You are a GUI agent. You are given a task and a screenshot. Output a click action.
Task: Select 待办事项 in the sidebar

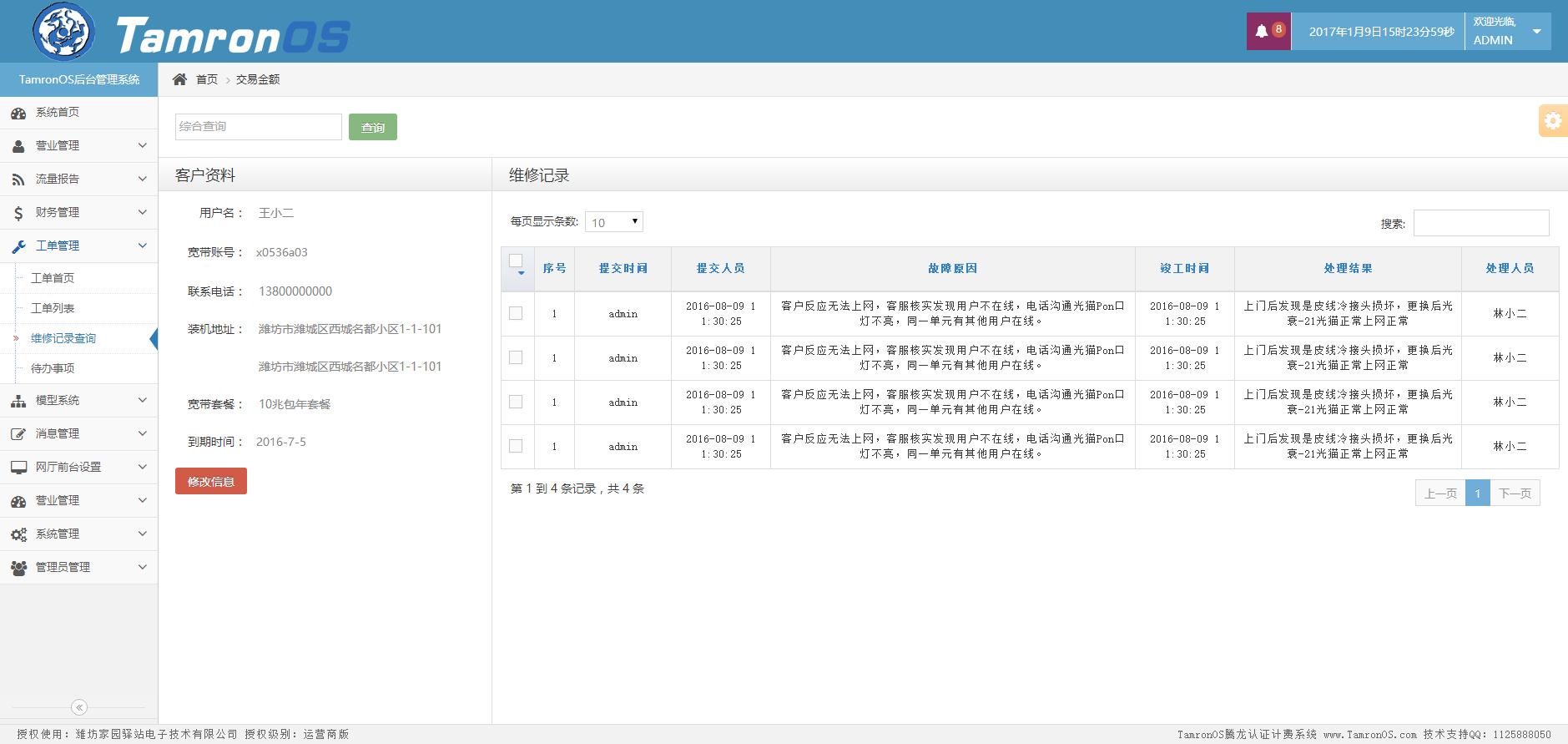point(53,368)
